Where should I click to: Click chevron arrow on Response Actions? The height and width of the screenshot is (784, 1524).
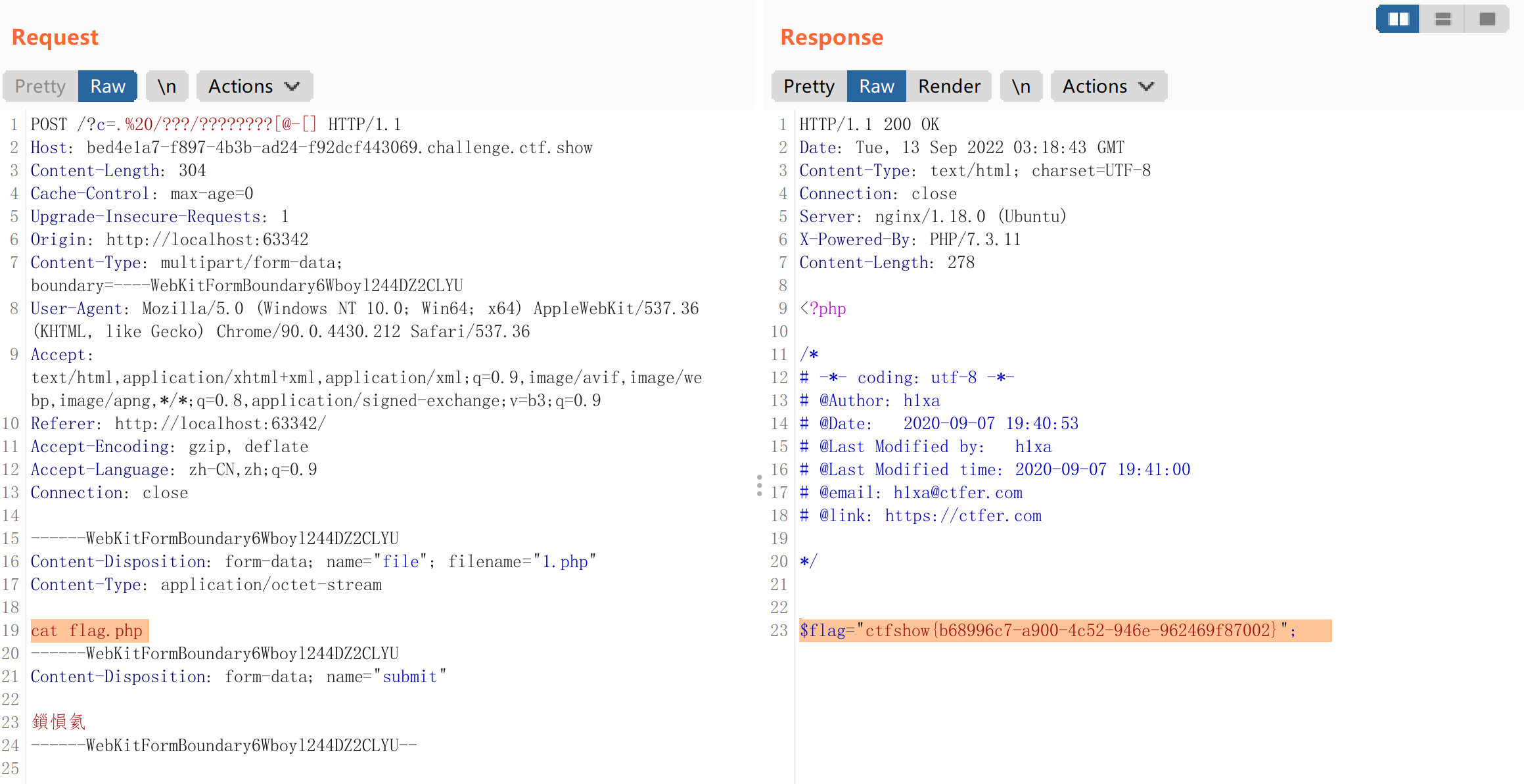tap(1146, 86)
